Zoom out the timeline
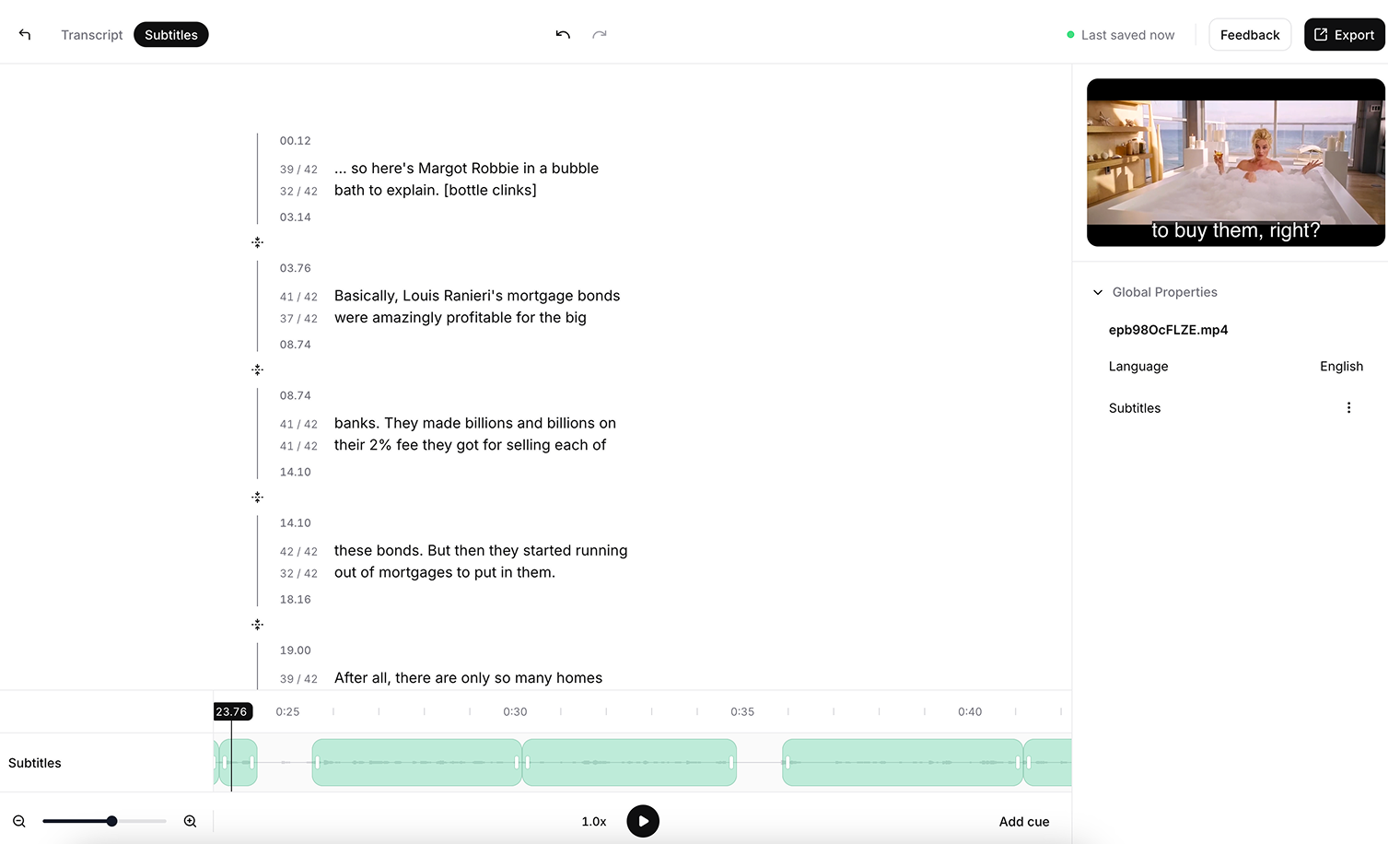1400x844 pixels. [x=19, y=821]
